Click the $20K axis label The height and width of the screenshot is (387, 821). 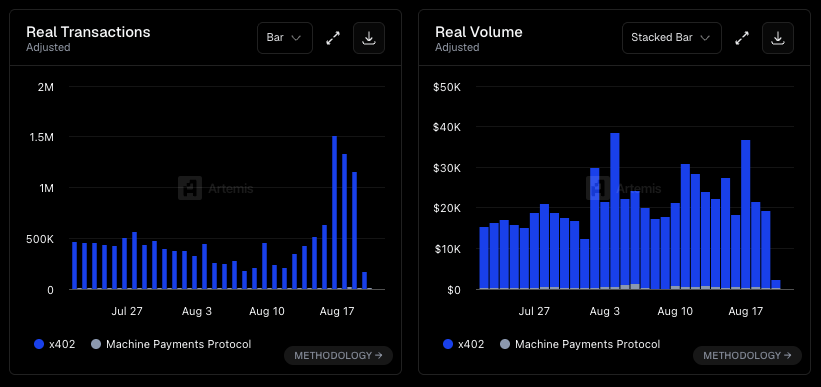pos(447,208)
